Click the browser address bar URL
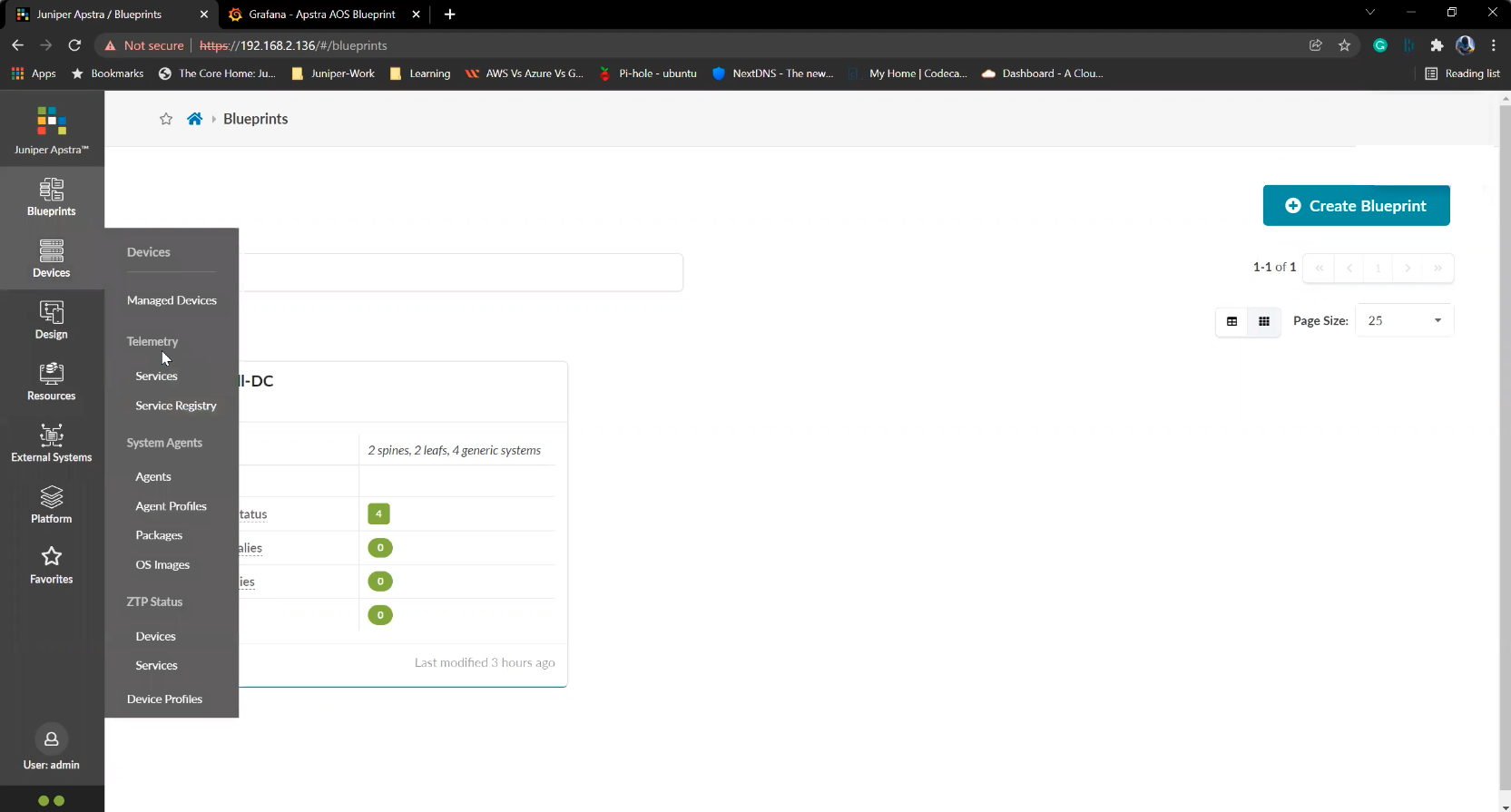The image size is (1511, 812). [x=293, y=45]
